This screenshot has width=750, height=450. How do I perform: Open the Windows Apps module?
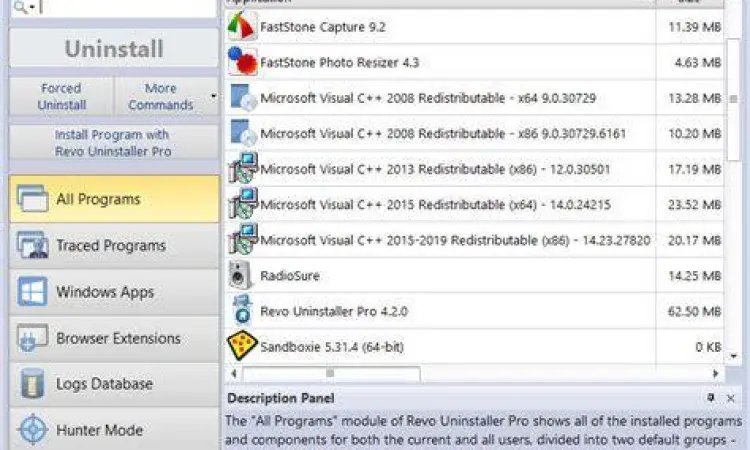[114, 292]
